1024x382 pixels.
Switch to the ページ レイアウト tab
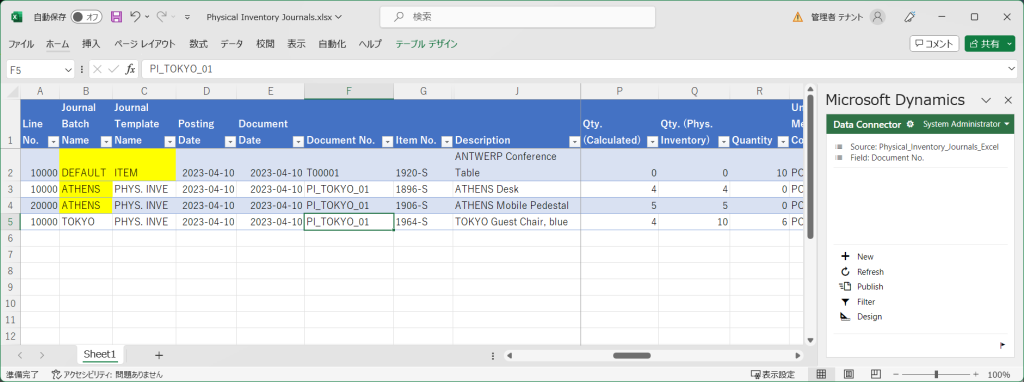coord(145,44)
